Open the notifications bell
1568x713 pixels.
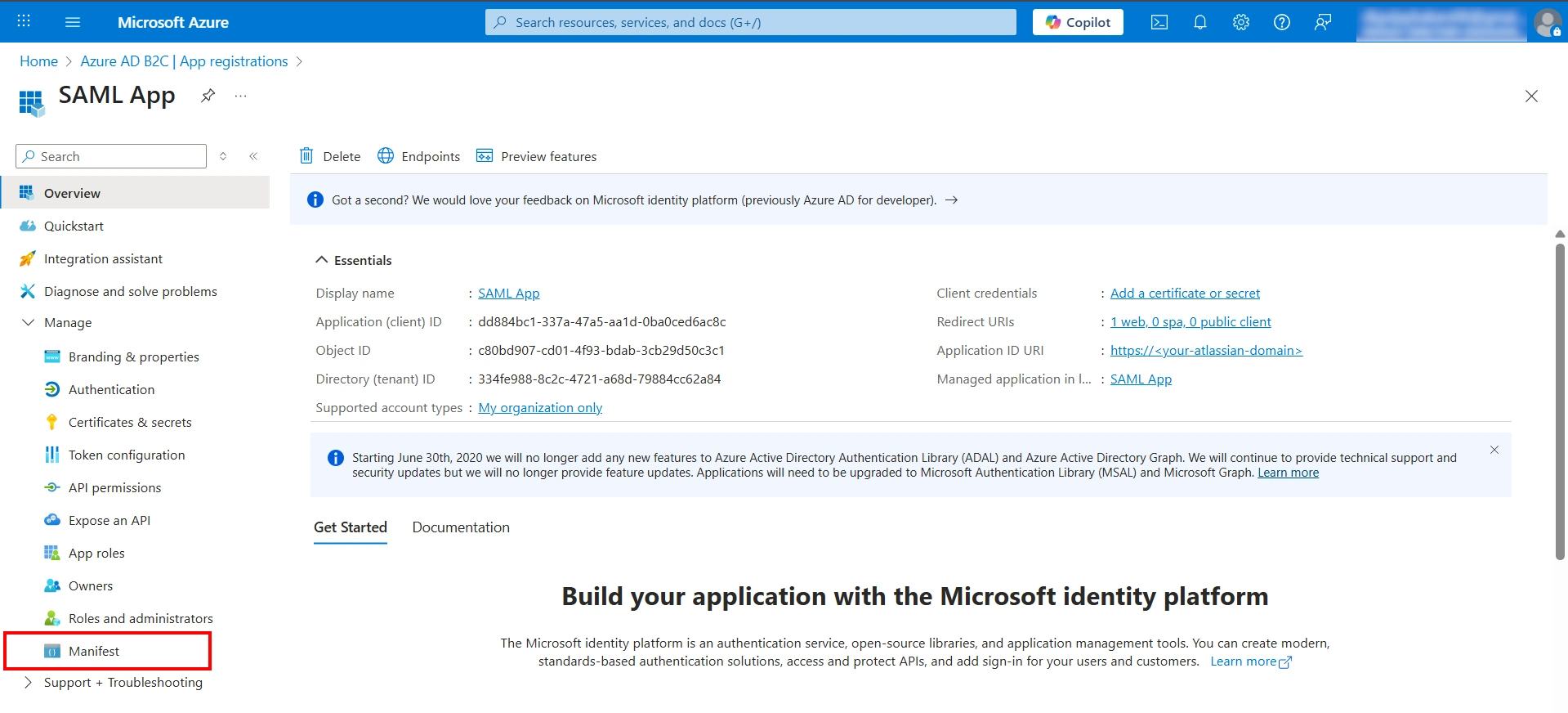click(x=1199, y=22)
